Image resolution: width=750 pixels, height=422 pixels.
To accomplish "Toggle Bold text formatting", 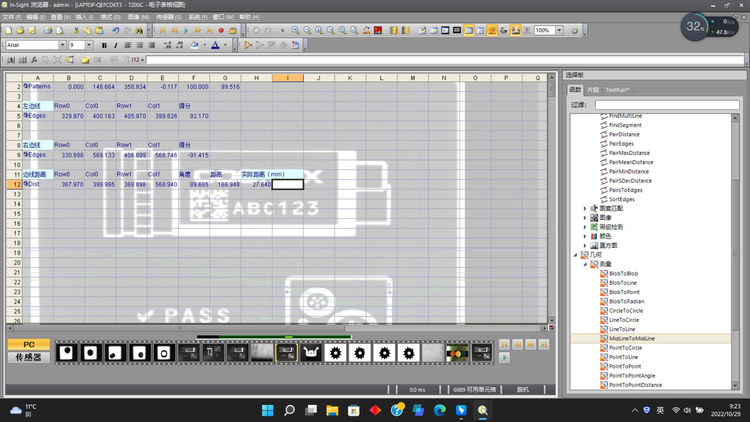I will pos(104,45).
